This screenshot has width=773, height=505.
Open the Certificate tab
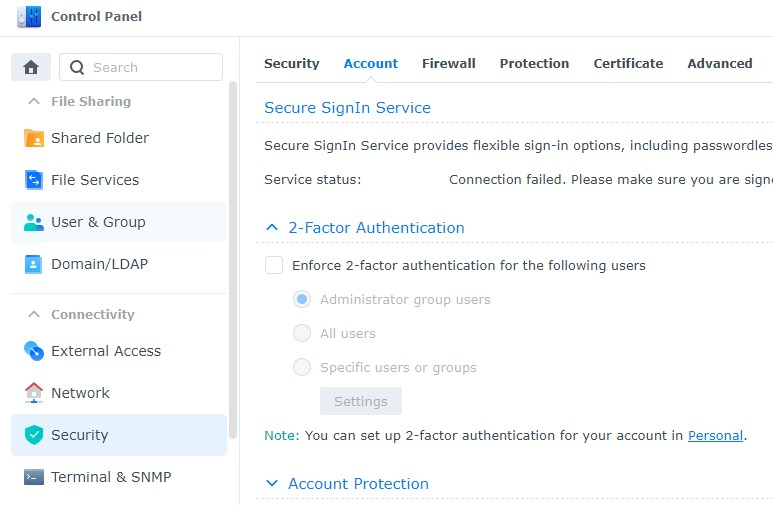[628, 63]
